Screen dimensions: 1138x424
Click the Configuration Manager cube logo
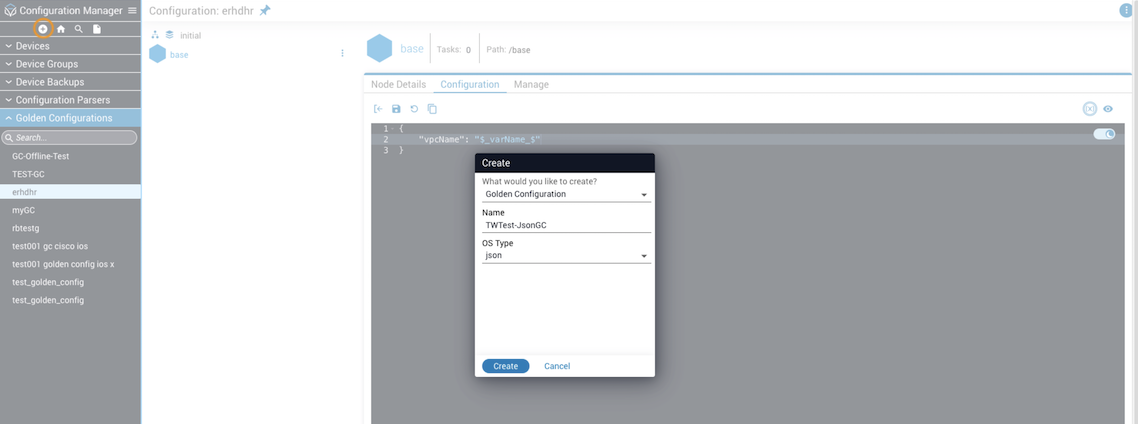pyautogui.click(x=10, y=10)
